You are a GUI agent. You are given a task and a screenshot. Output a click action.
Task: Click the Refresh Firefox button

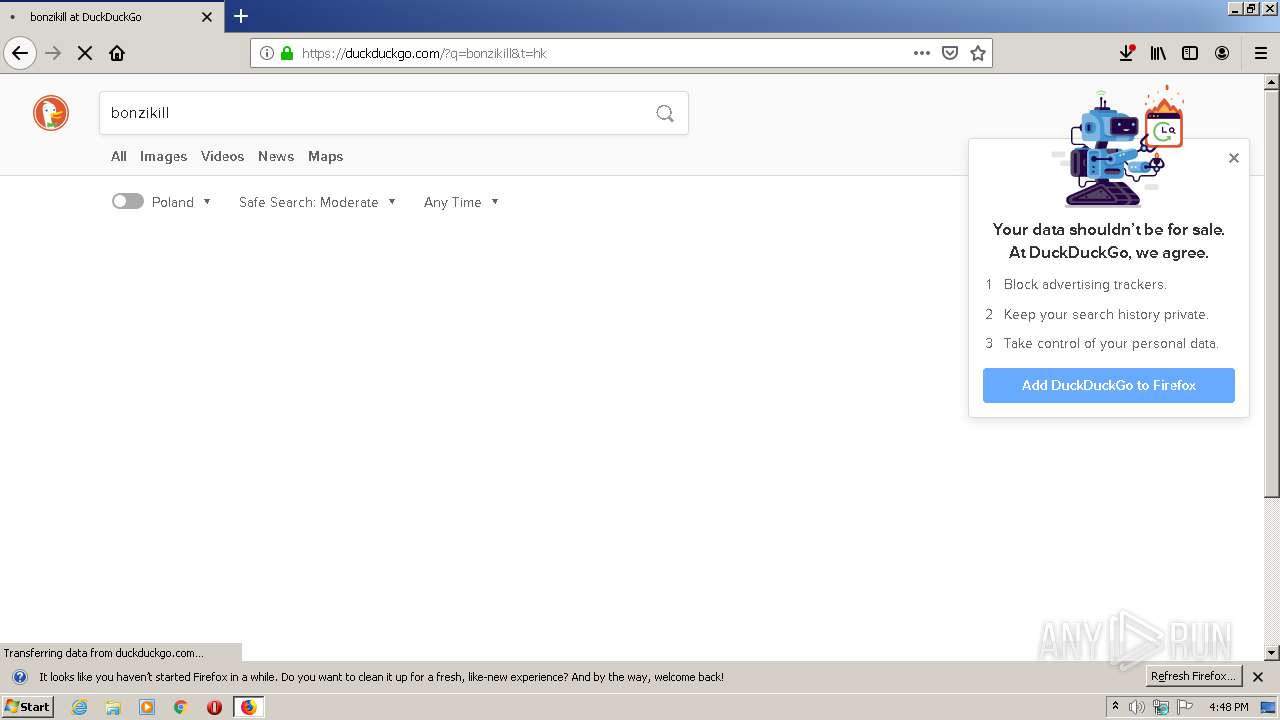[1193, 676]
